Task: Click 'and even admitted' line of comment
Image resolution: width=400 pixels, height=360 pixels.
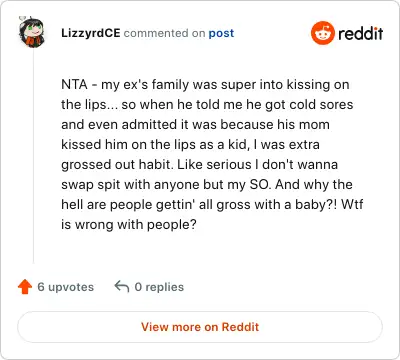Action: click(x=119, y=125)
